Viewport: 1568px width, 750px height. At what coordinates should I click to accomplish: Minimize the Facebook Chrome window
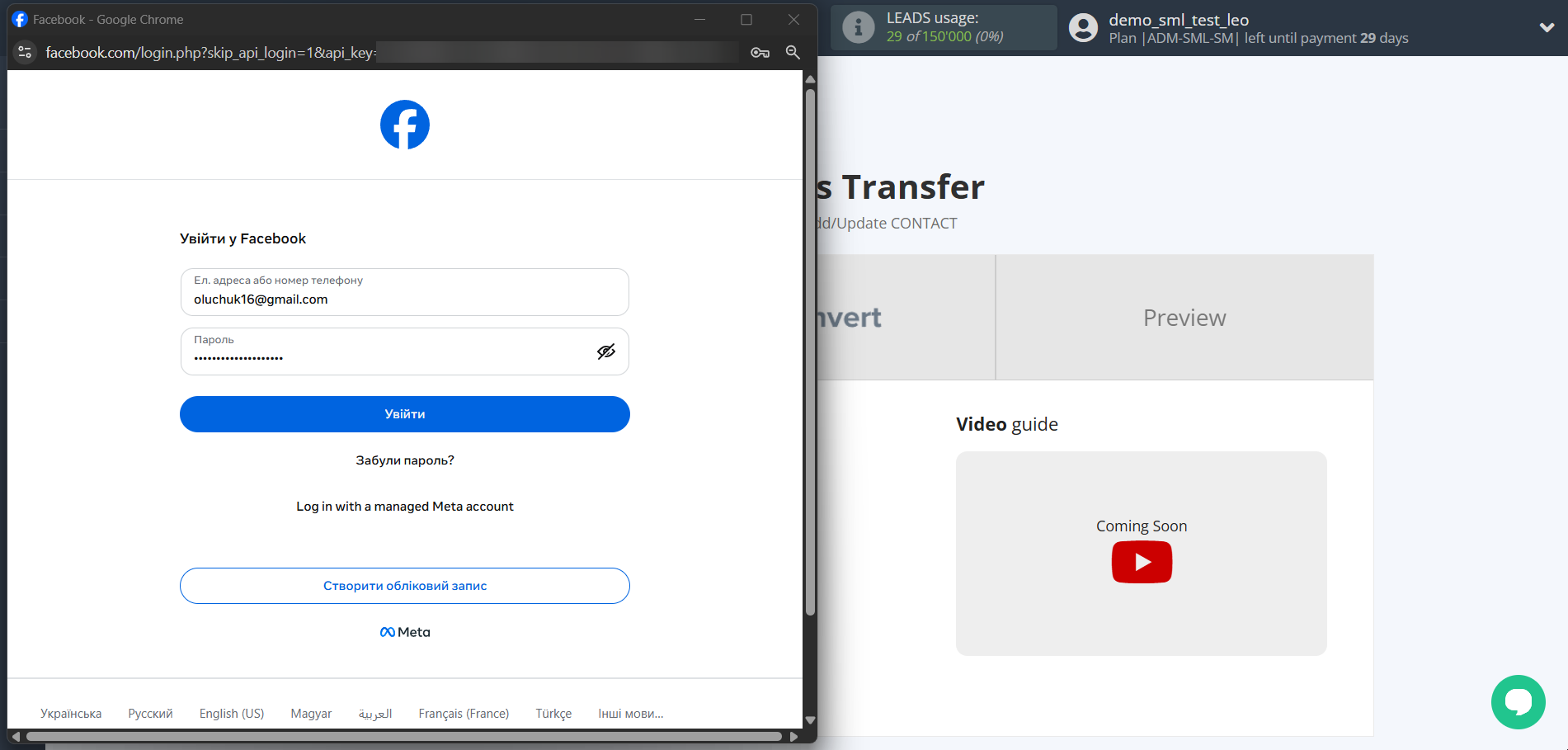(699, 19)
